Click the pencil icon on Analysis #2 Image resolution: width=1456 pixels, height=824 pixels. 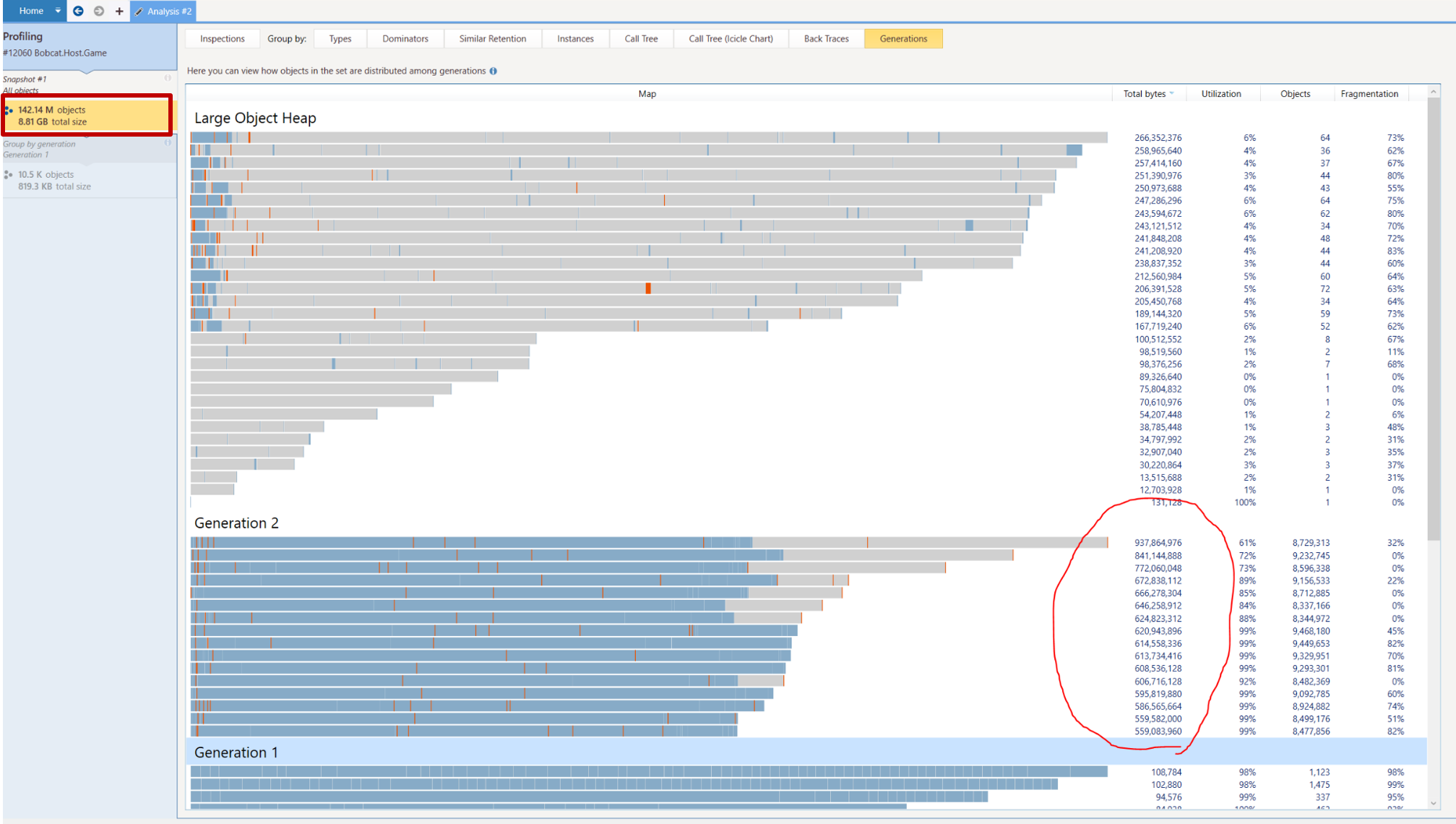(139, 12)
